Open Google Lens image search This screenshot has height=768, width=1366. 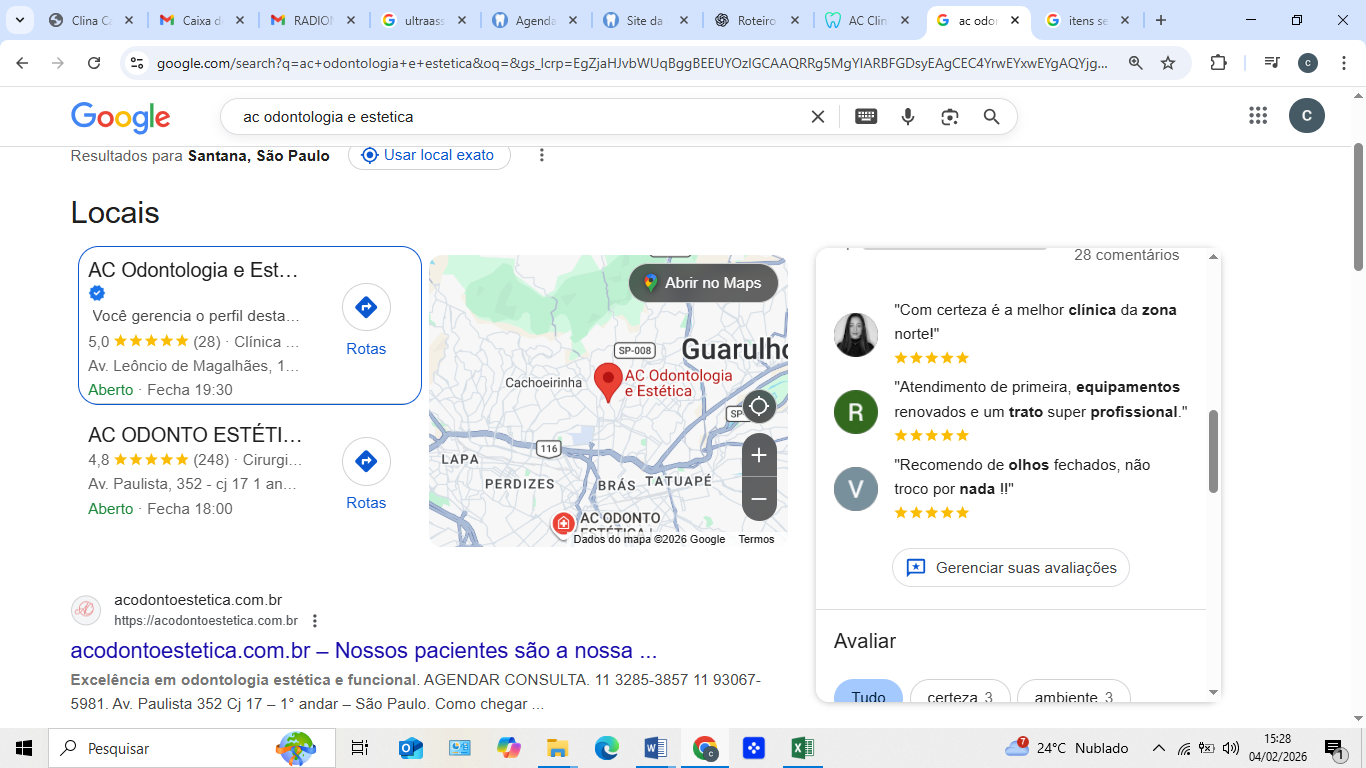[949, 117]
